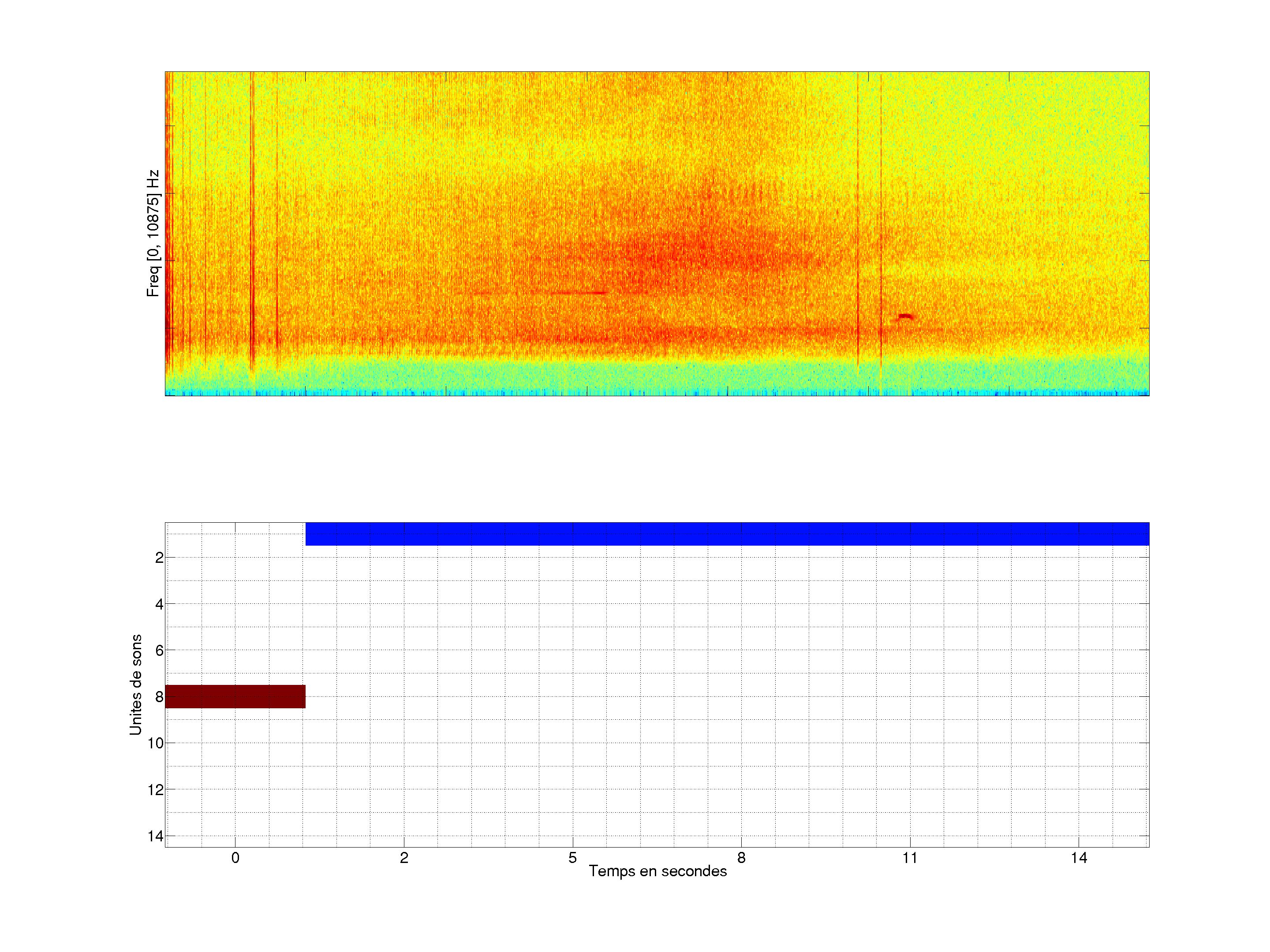The image size is (1270, 952).
Task: Click x-axis tick label "0"
Action: click(235, 858)
